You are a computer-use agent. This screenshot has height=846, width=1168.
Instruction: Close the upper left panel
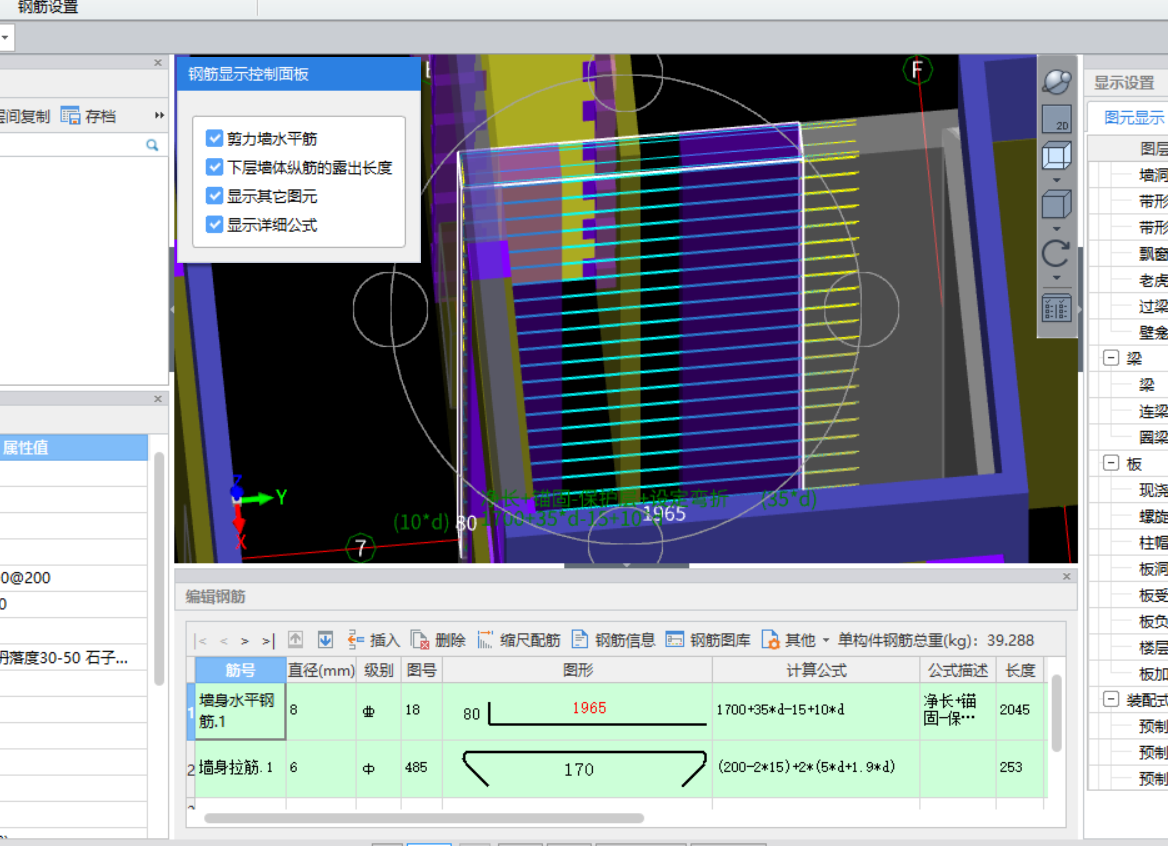coord(158,63)
